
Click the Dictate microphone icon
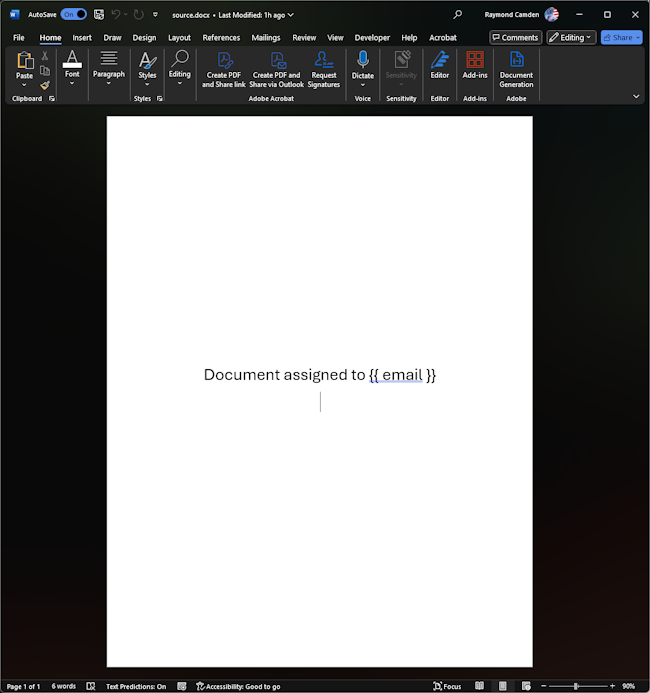pyautogui.click(x=362, y=60)
